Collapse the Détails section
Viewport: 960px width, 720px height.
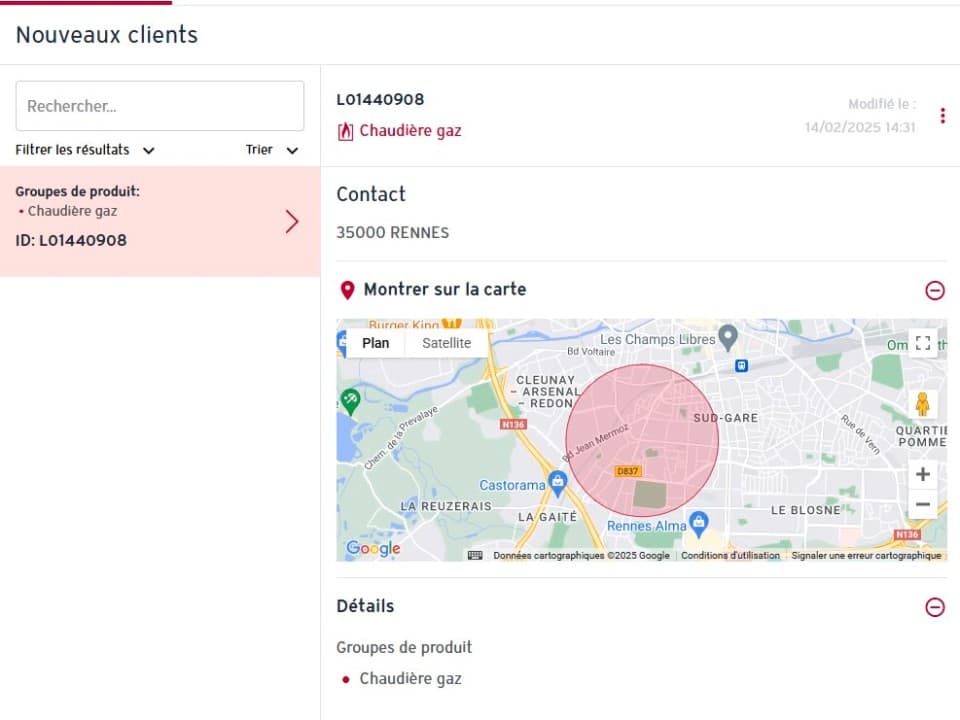pyautogui.click(x=935, y=607)
